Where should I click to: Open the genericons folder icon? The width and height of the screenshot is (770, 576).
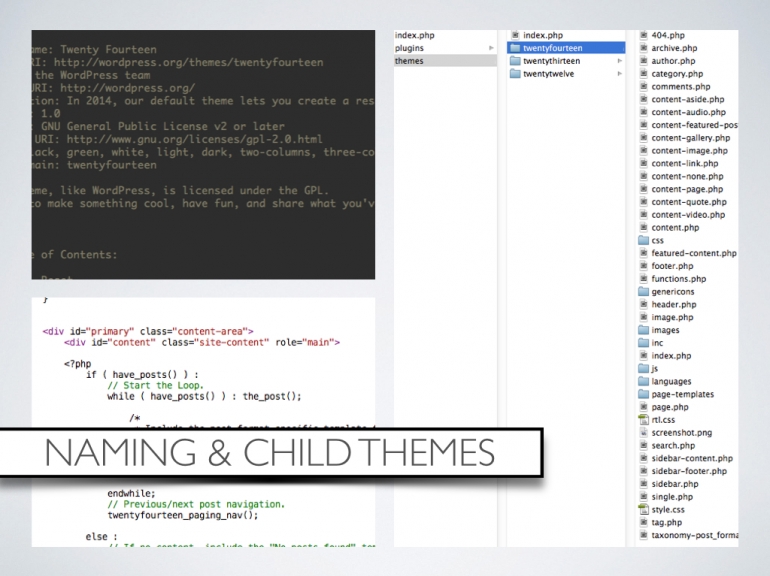pos(643,292)
